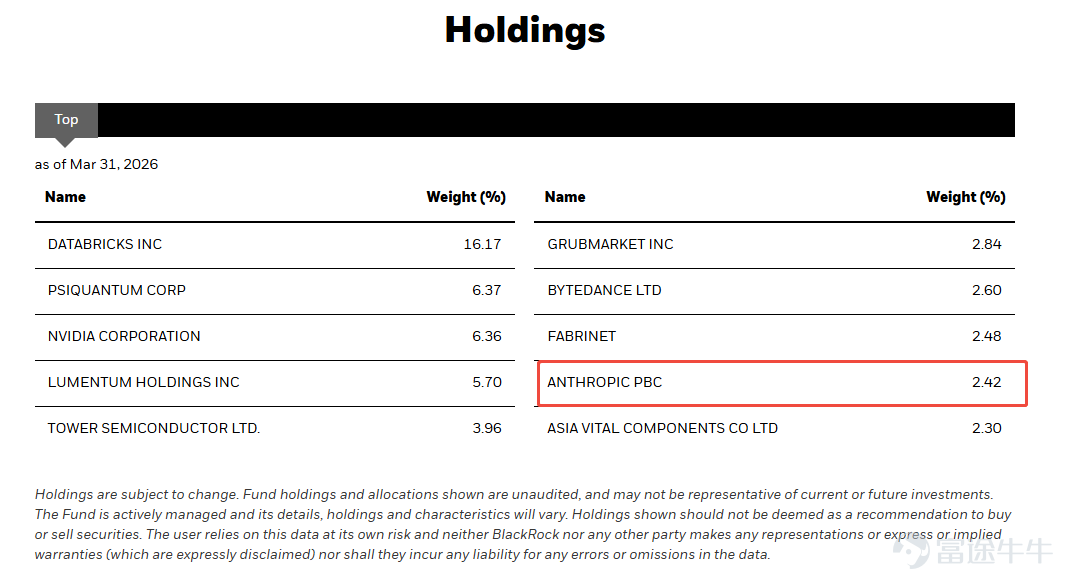Click the right Name column header
The image size is (1073, 587).
[x=565, y=197]
